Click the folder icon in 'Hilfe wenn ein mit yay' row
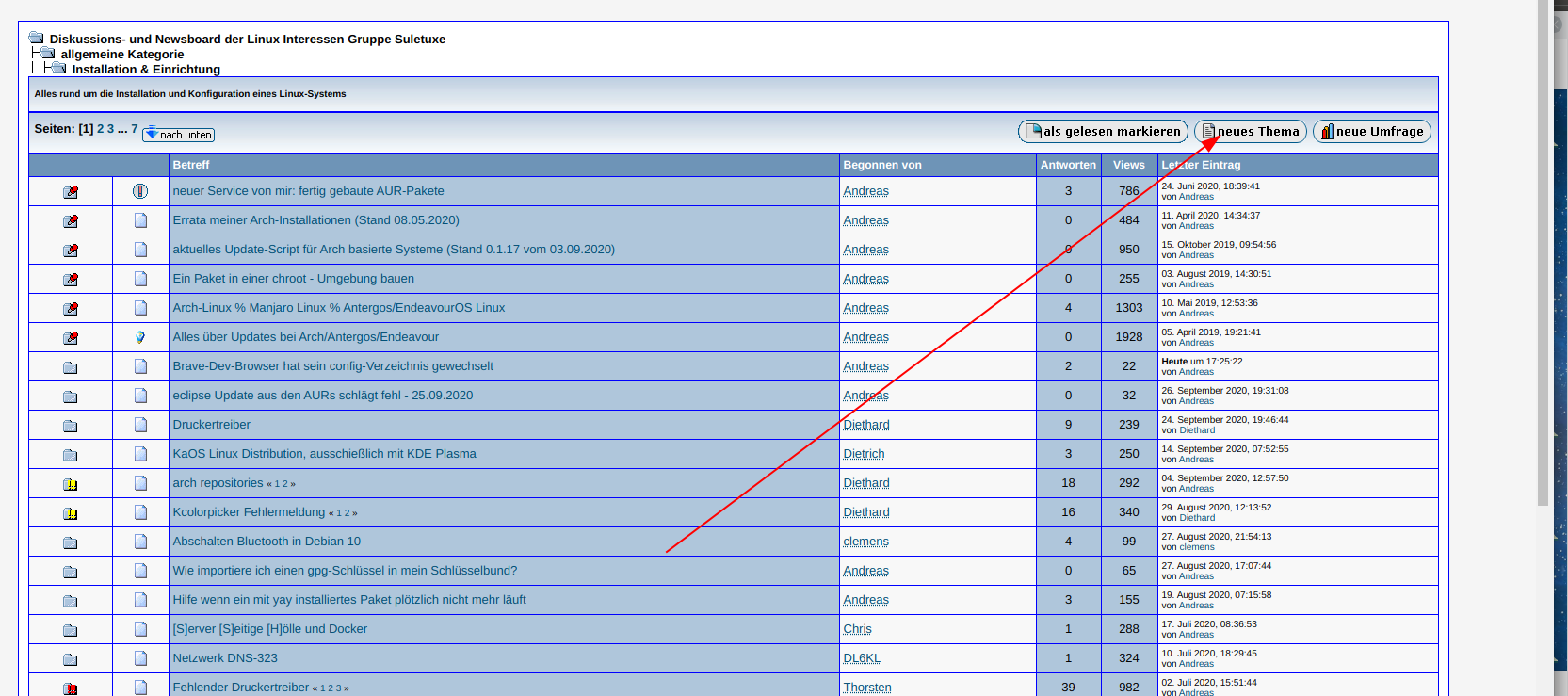 (x=71, y=601)
